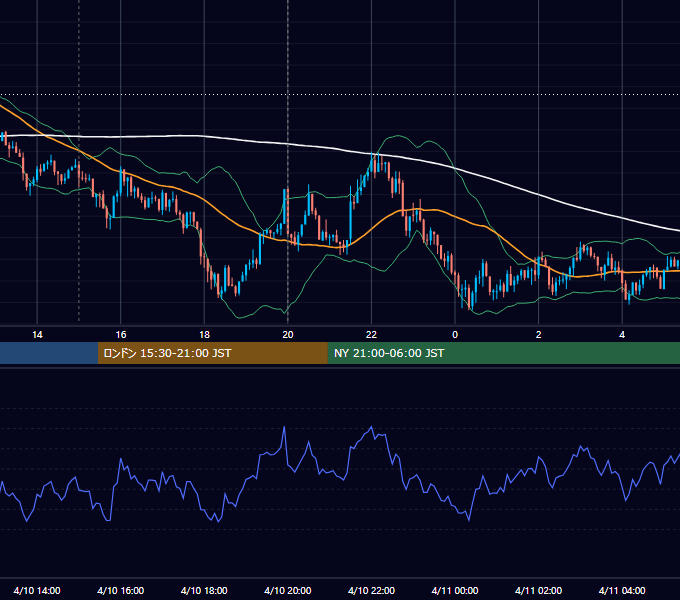This screenshot has height=600, width=680.
Task: Click the 18 hour axis label
Action: (204, 335)
